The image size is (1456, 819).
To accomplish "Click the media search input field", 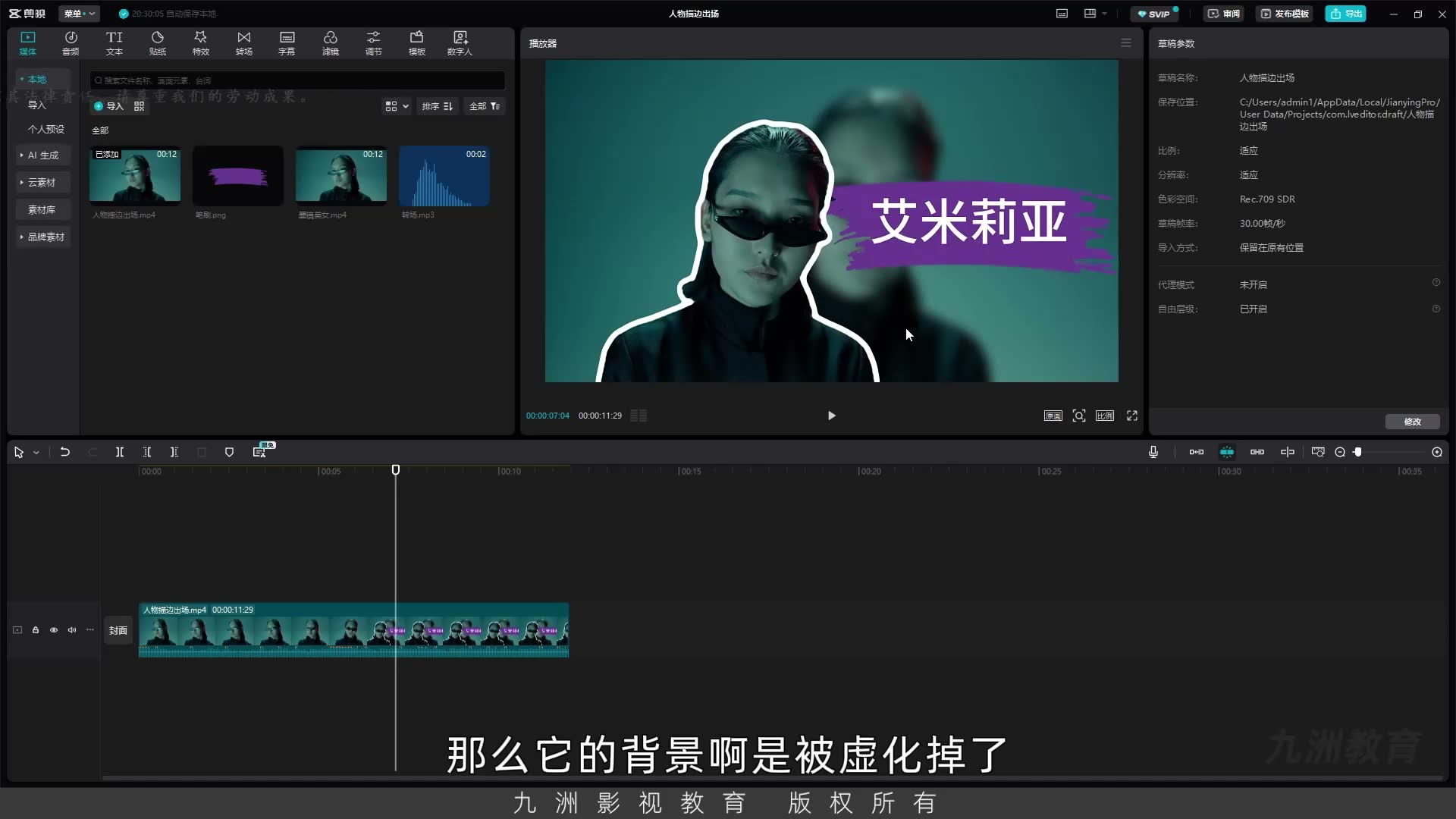I will [297, 80].
